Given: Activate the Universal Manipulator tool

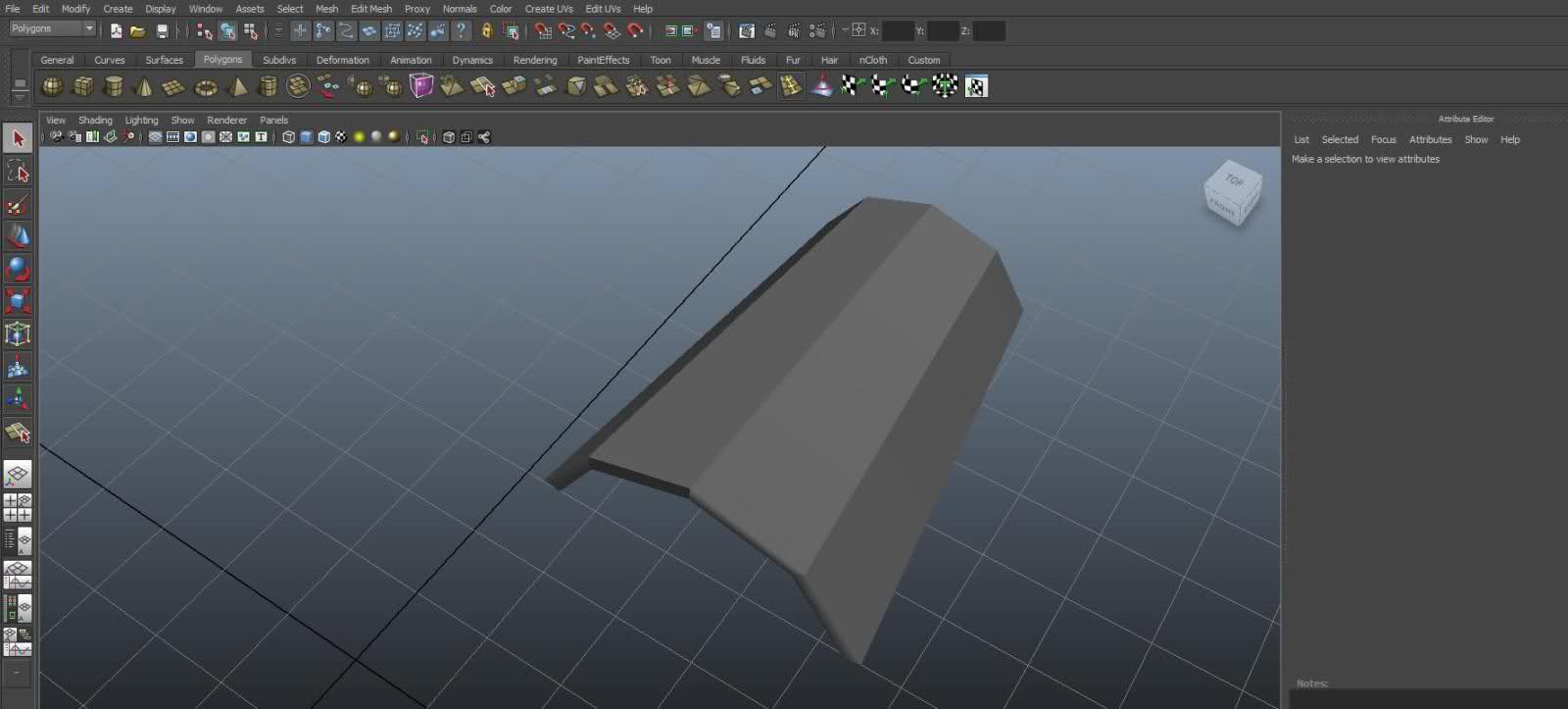Looking at the screenshot, I should point(18,334).
